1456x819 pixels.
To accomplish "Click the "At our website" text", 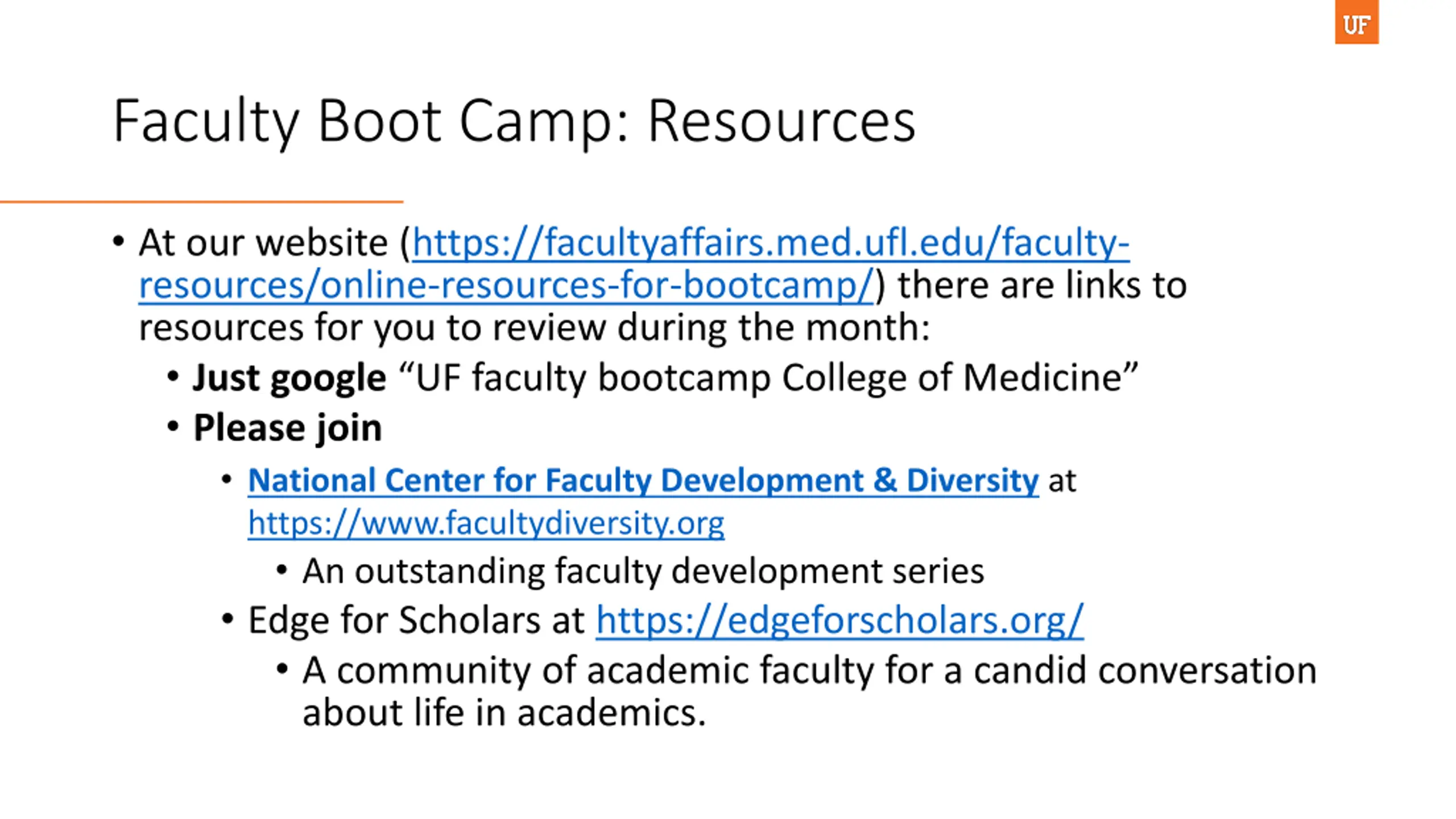I will (x=263, y=243).
